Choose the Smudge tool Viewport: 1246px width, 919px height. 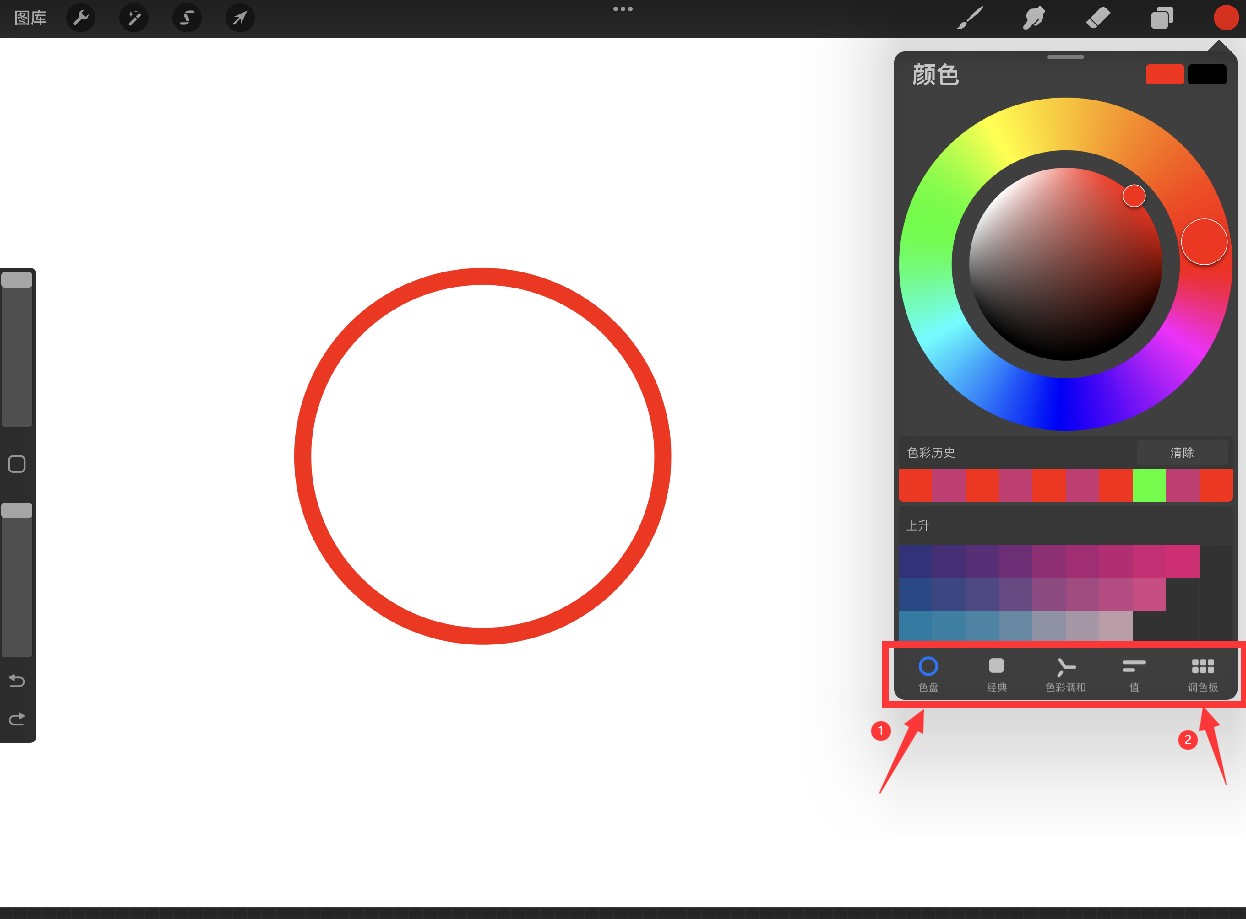pyautogui.click(x=1034, y=18)
